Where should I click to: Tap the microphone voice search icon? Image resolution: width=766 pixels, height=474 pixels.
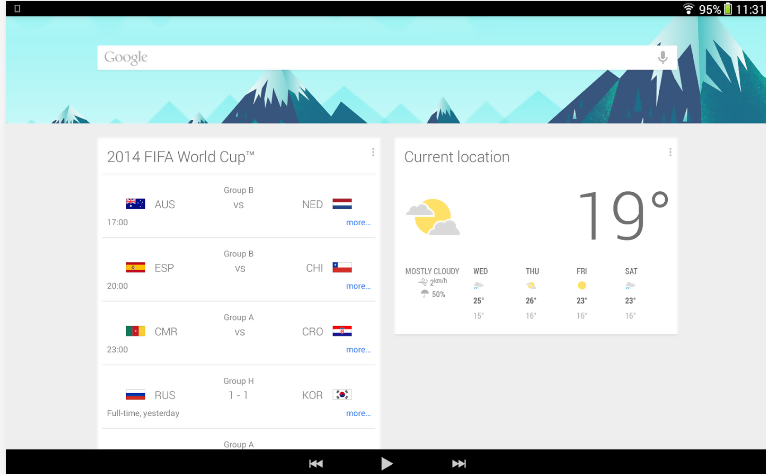coord(662,58)
